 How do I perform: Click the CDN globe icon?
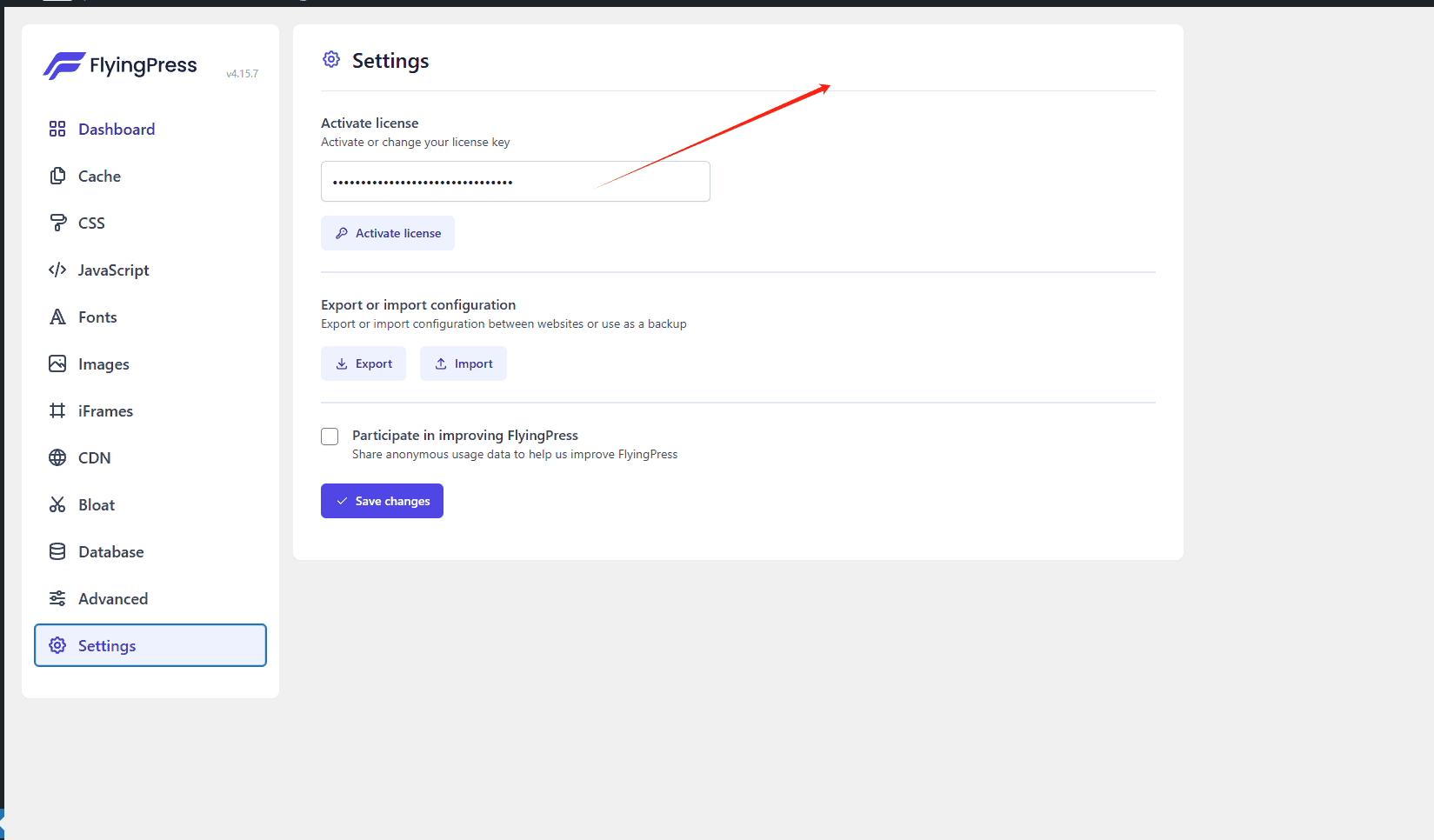click(57, 457)
